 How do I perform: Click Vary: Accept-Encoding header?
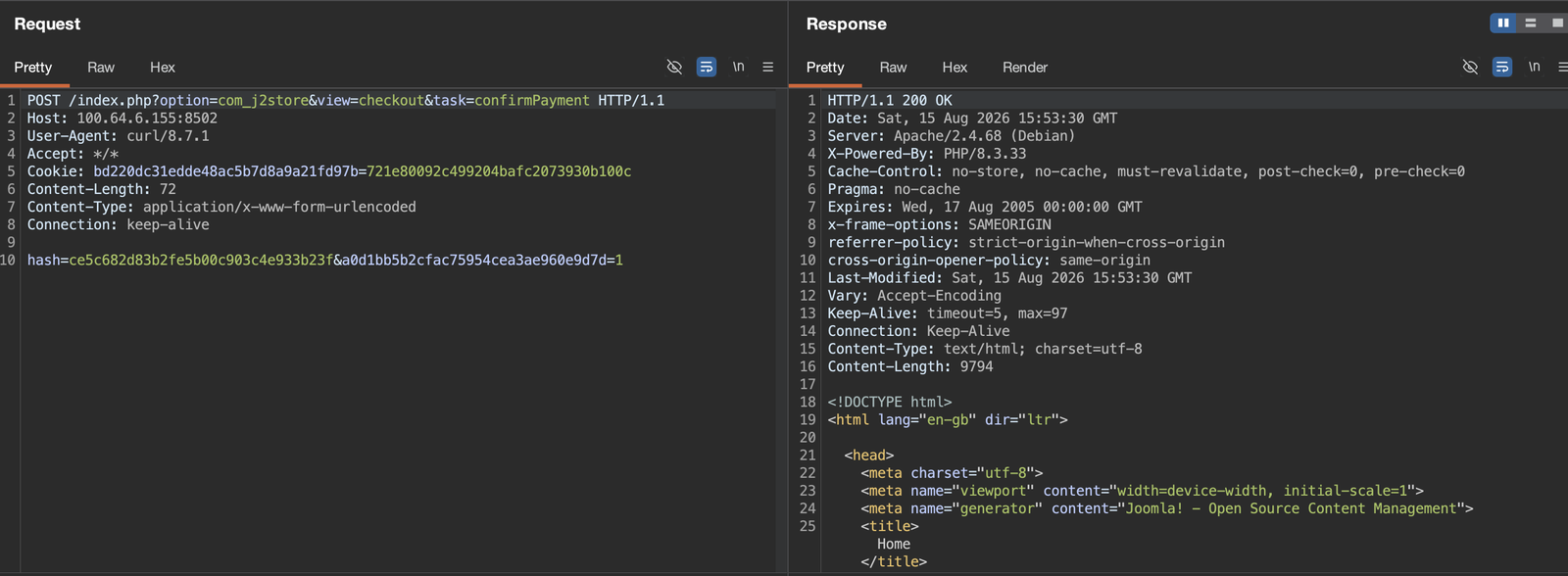(x=914, y=295)
